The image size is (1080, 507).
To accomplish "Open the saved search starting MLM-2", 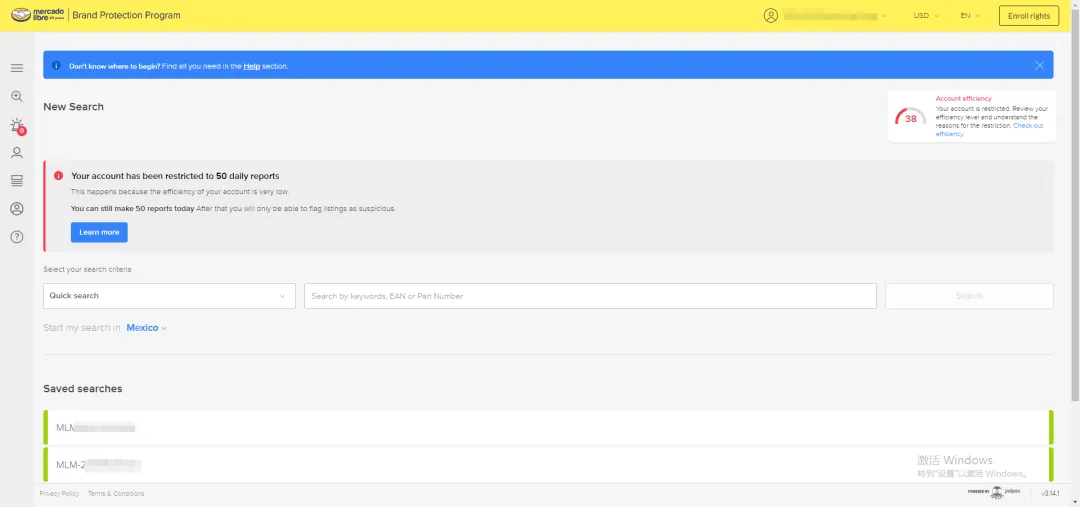I will pos(548,465).
